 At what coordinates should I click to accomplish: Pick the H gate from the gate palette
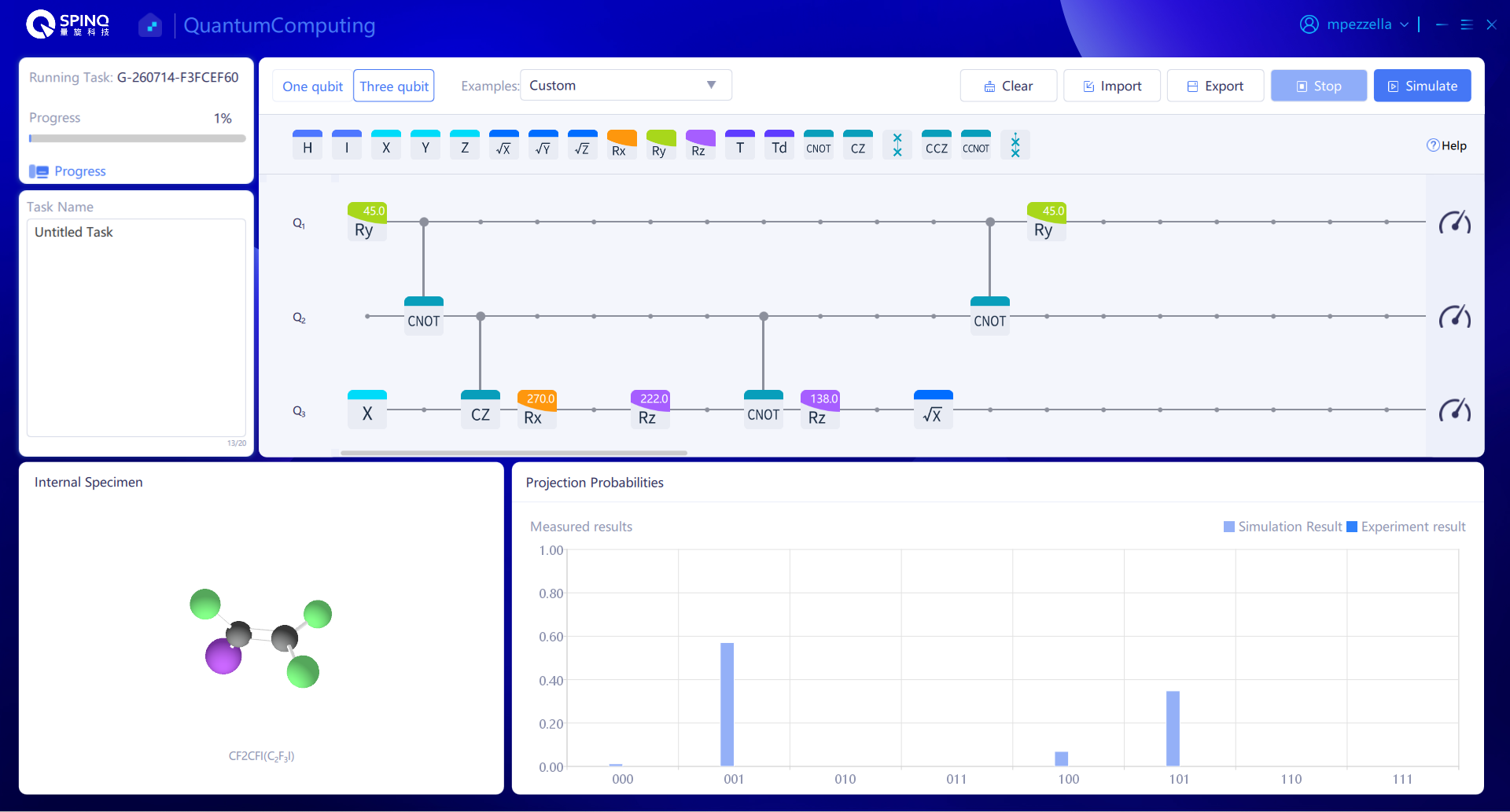coord(308,145)
